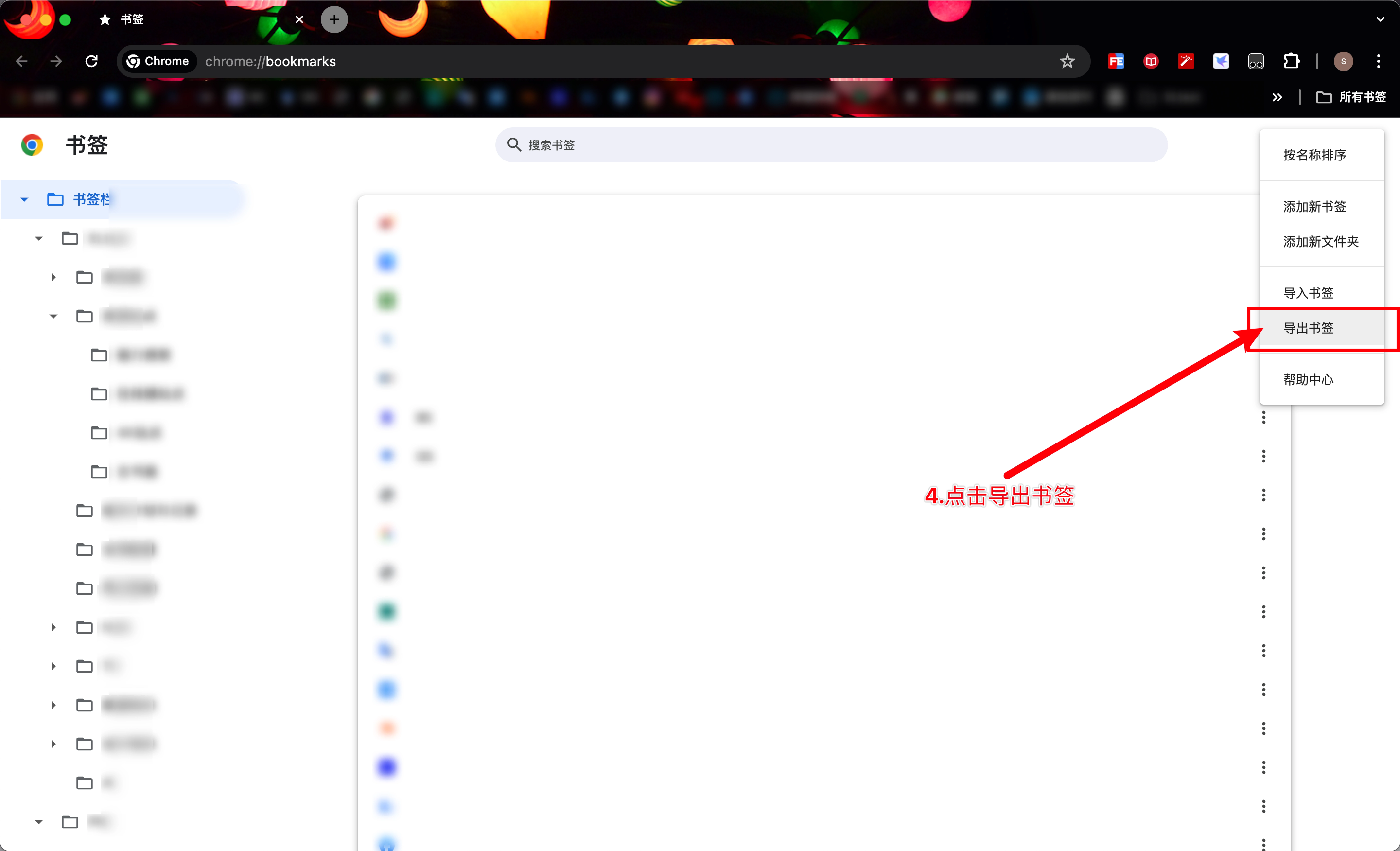Select 添加新书签 option
Image resolution: width=1400 pixels, height=851 pixels.
pyautogui.click(x=1314, y=206)
